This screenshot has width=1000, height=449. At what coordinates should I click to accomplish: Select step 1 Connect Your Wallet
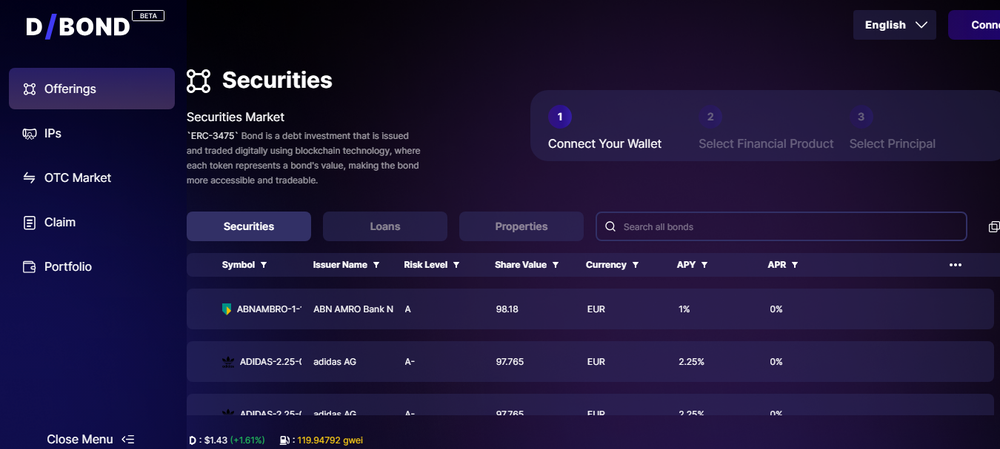click(604, 130)
